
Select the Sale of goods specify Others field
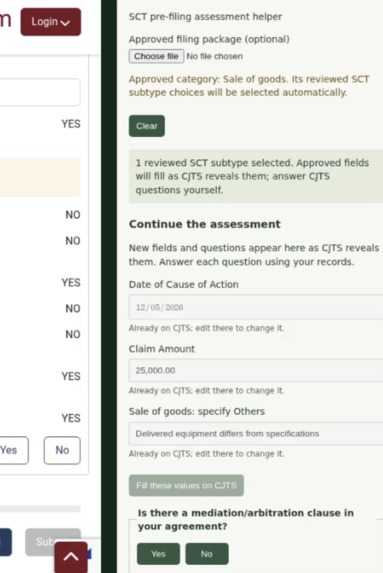(256, 434)
